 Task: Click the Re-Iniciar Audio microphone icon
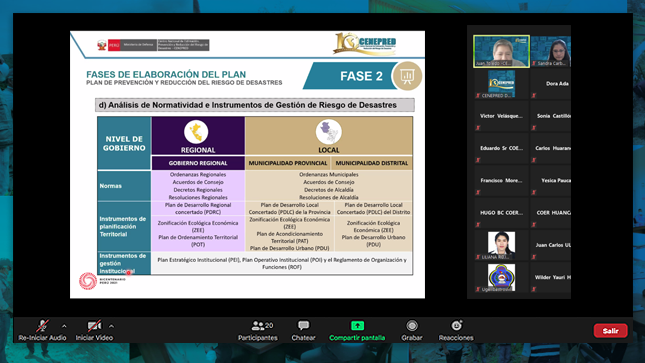click(x=42, y=326)
